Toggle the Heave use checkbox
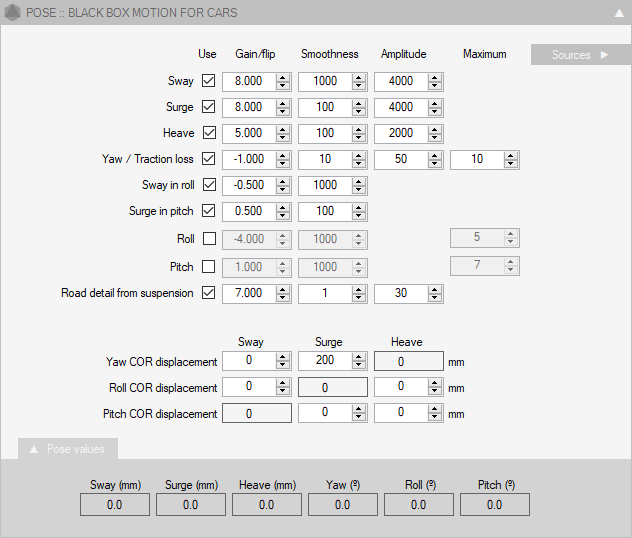Screen dimensions: 632x538 click(209, 133)
